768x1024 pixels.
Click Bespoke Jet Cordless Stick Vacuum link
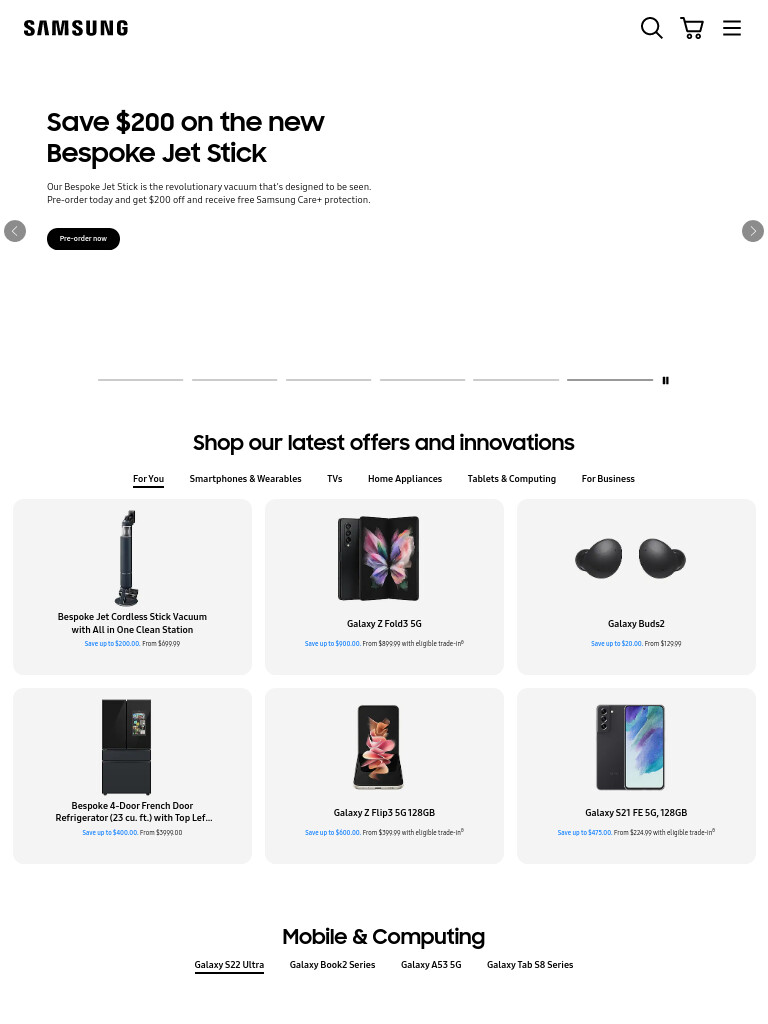(132, 623)
